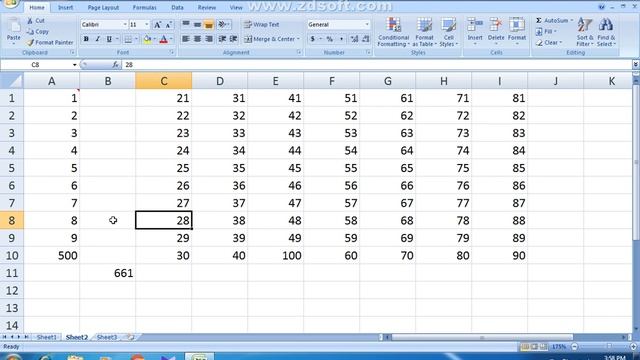Viewport: 640px width, 360px height.
Task: Toggle Bold formatting
Action: (86, 39)
